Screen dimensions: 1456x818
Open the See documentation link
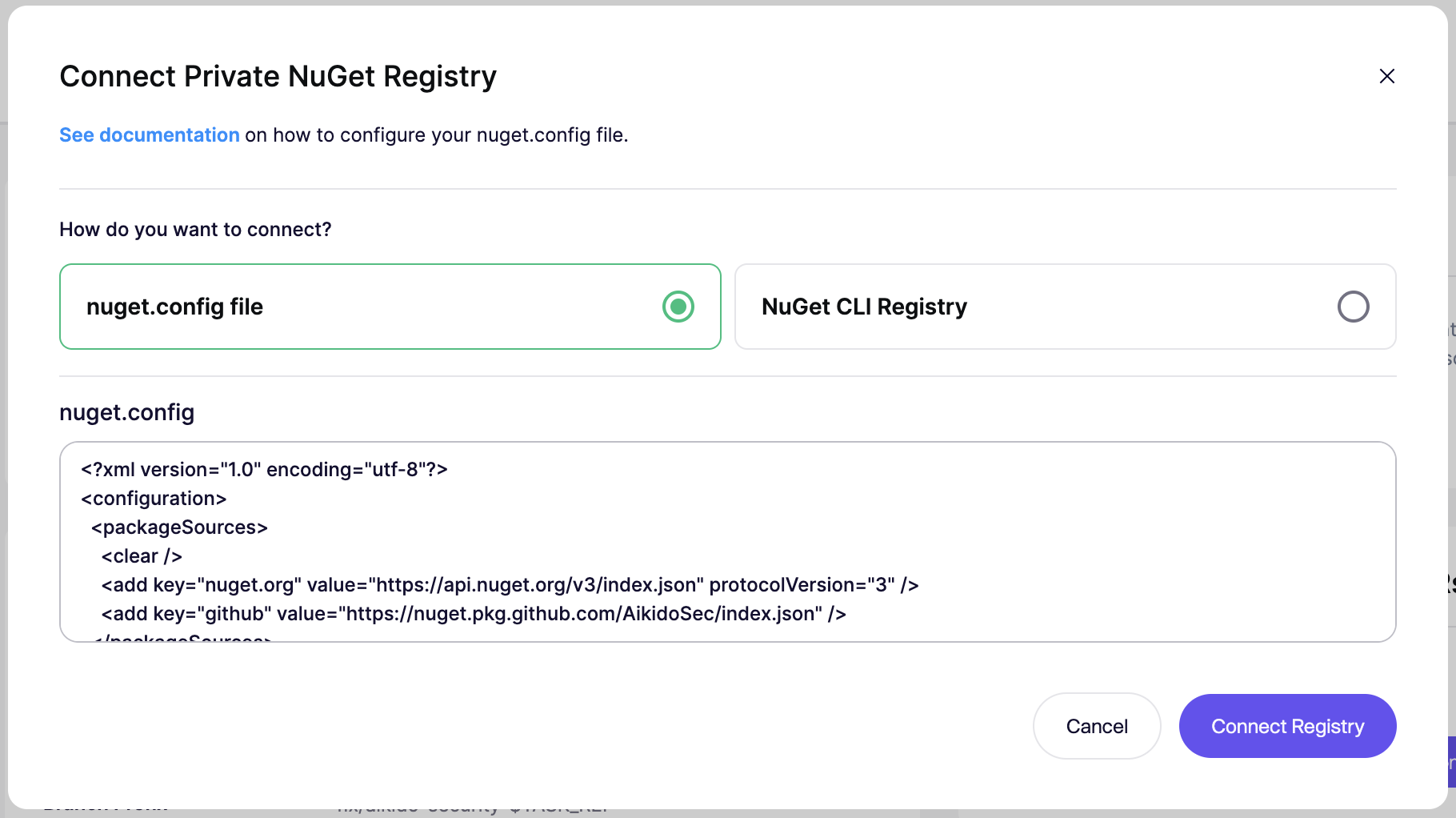click(x=150, y=135)
